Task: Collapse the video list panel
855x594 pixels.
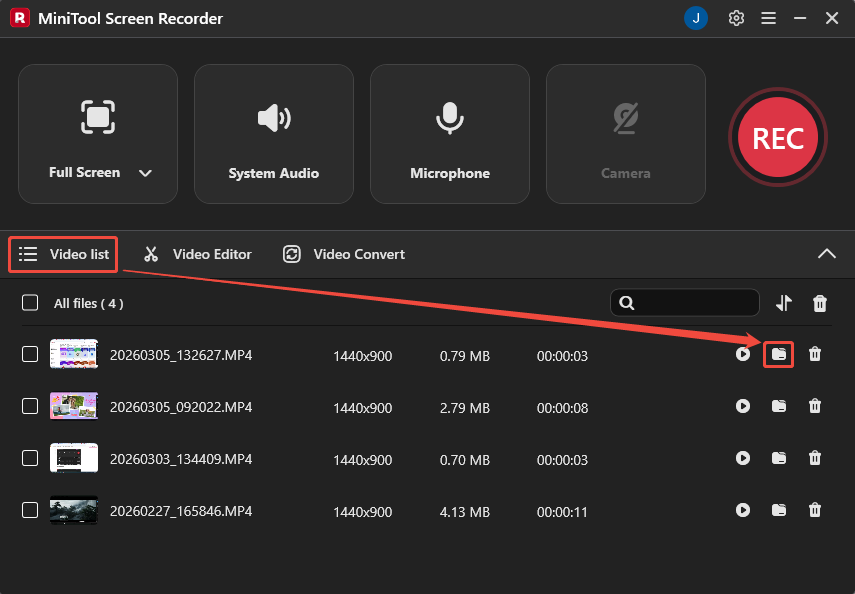Action: (827, 254)
